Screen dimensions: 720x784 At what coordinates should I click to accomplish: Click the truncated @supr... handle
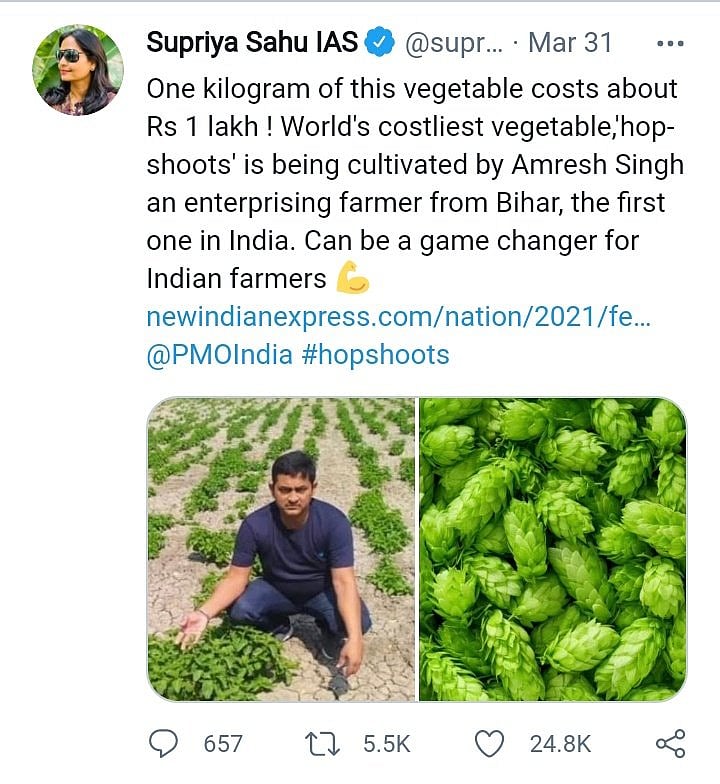[x=453, y=44]
